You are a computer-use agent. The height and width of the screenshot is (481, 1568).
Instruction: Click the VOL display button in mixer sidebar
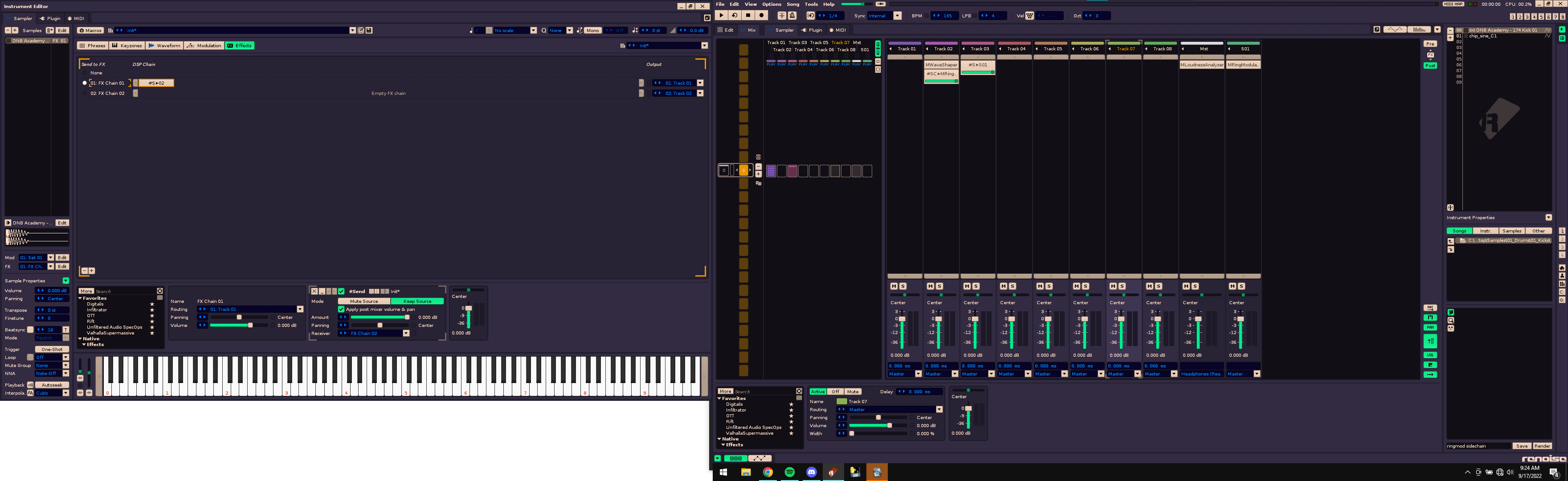1430,355
